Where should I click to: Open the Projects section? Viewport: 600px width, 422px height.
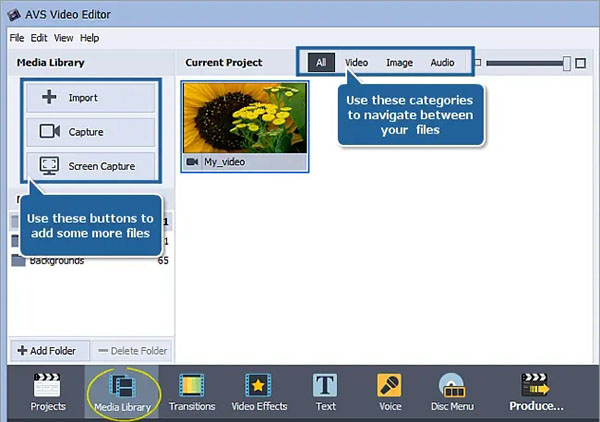[x=47, y=392]
